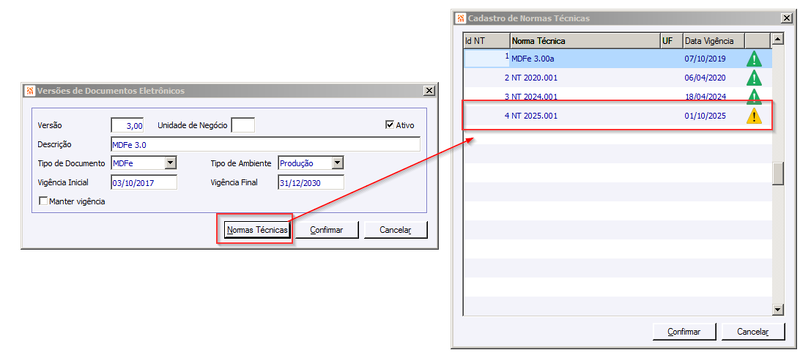Click the Vigência Final date field
The height and width of the screenshot is (361, 800).
(x=311, y=183)
